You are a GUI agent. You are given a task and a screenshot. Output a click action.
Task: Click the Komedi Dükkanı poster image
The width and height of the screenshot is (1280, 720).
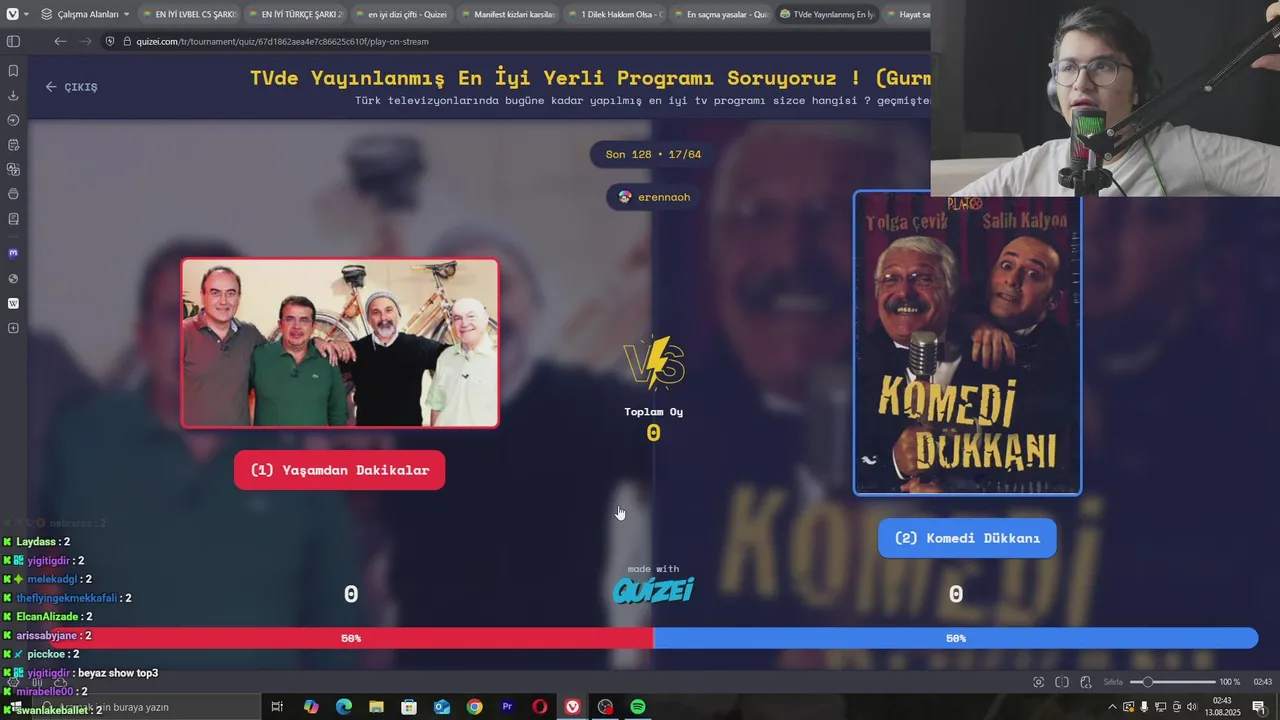[x=967, y=343]
